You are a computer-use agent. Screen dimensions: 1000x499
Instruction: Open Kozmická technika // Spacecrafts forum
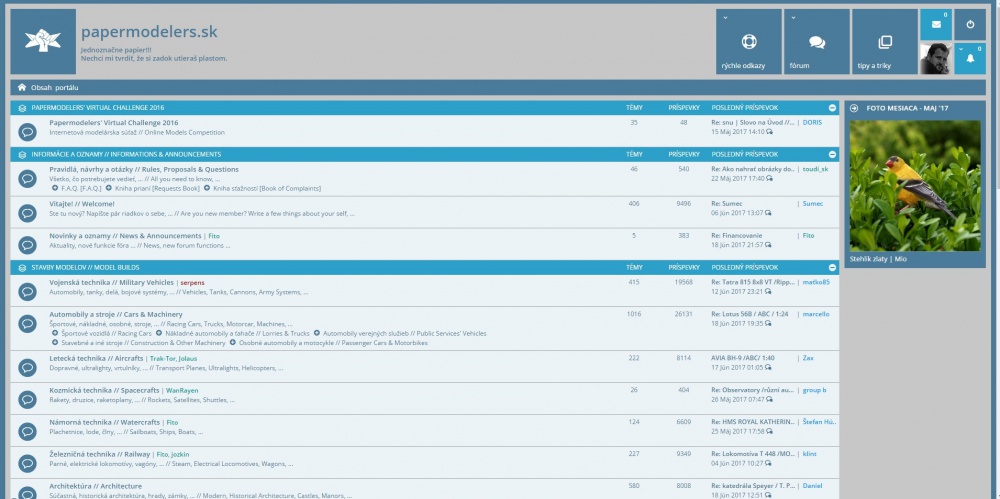pyautogui.click(x=104, y=390)
